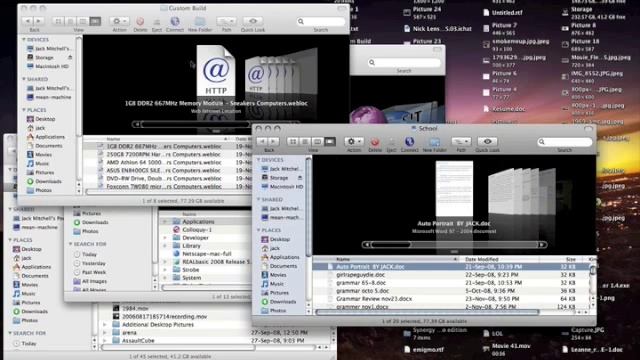
Task: Click Delete icon in Custom Build window
Action: (x=140, y=21)
